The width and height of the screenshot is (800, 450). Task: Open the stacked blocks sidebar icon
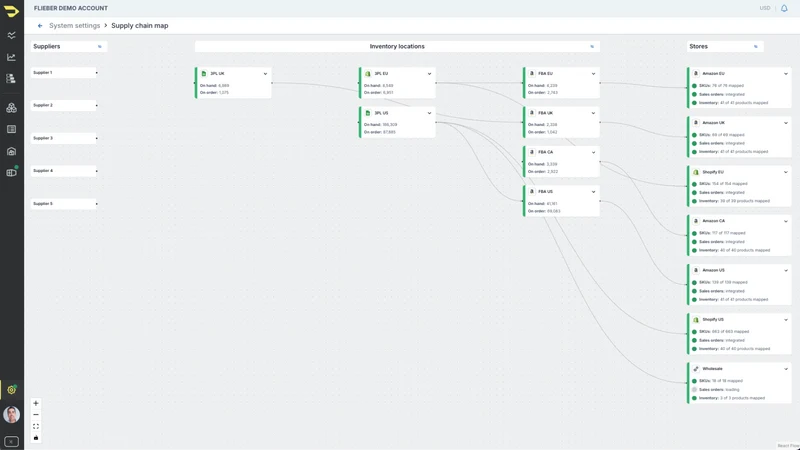point(11,79)
